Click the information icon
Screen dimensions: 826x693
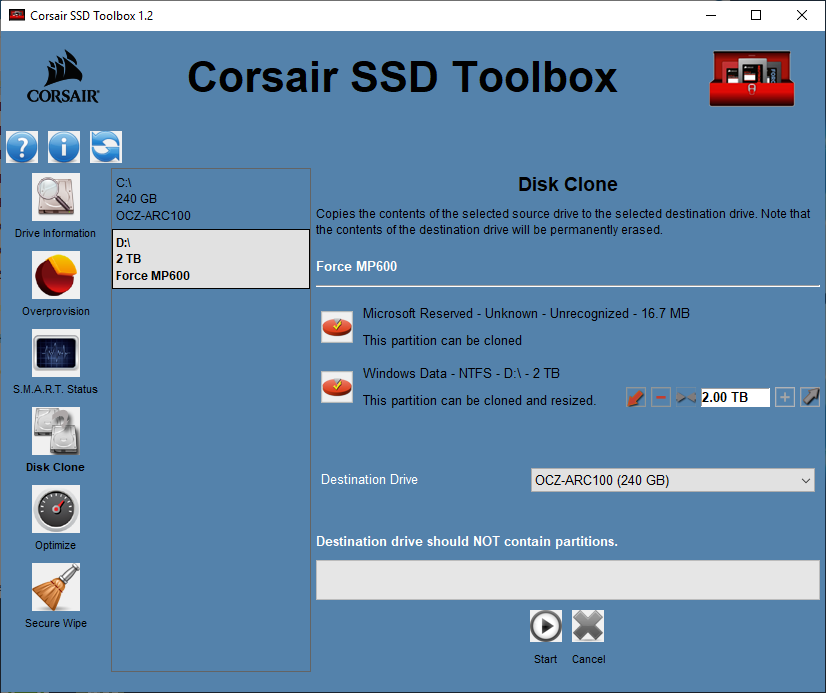[64, 147]
